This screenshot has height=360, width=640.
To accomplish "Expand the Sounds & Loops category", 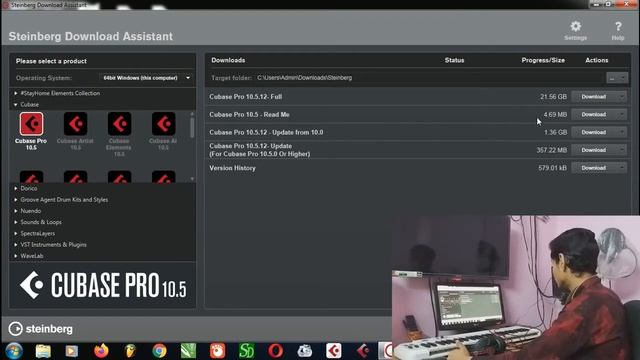I will coord(16,222).
